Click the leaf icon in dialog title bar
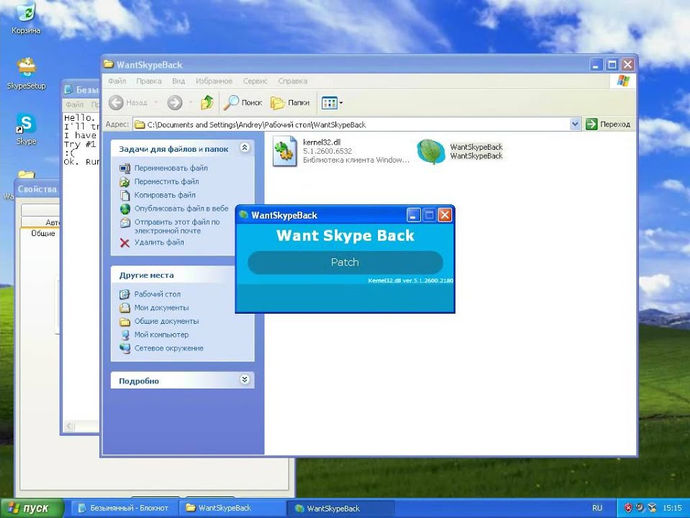Viewport: 690px width, 518px height. [x=243, y=215]
